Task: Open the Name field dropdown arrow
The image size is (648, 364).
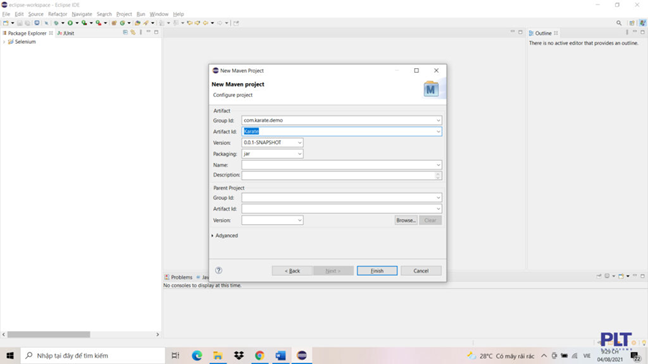Action: pos(438,165)
